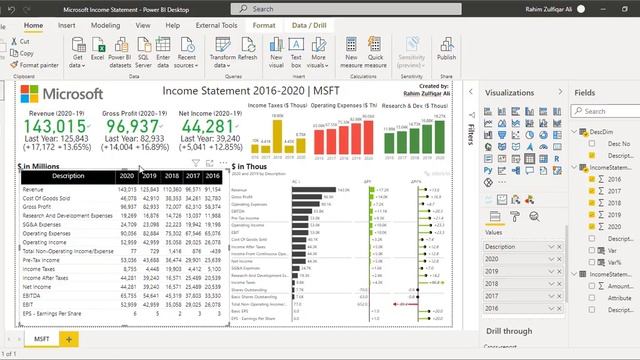Open the 2018 value field dropdown
The image size is (640, 360).
tap(551, 284)
